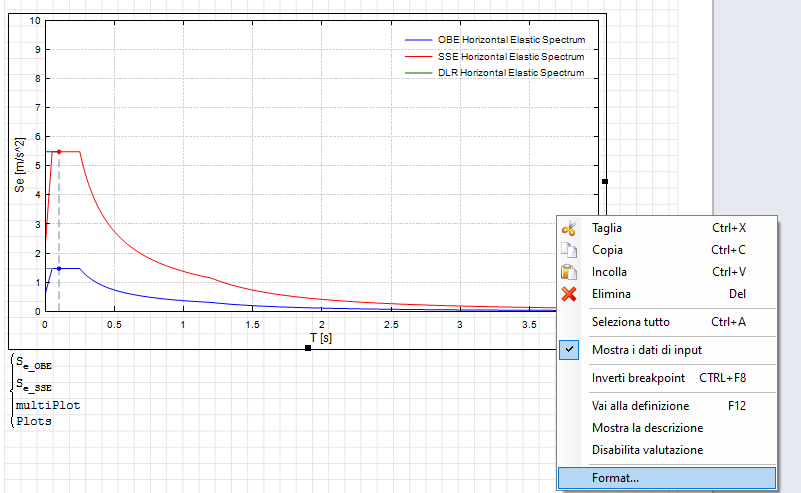Open the Format... dialog from the menu
The width and height of the screenshot is (801, 493).
[x=615, y=478]
